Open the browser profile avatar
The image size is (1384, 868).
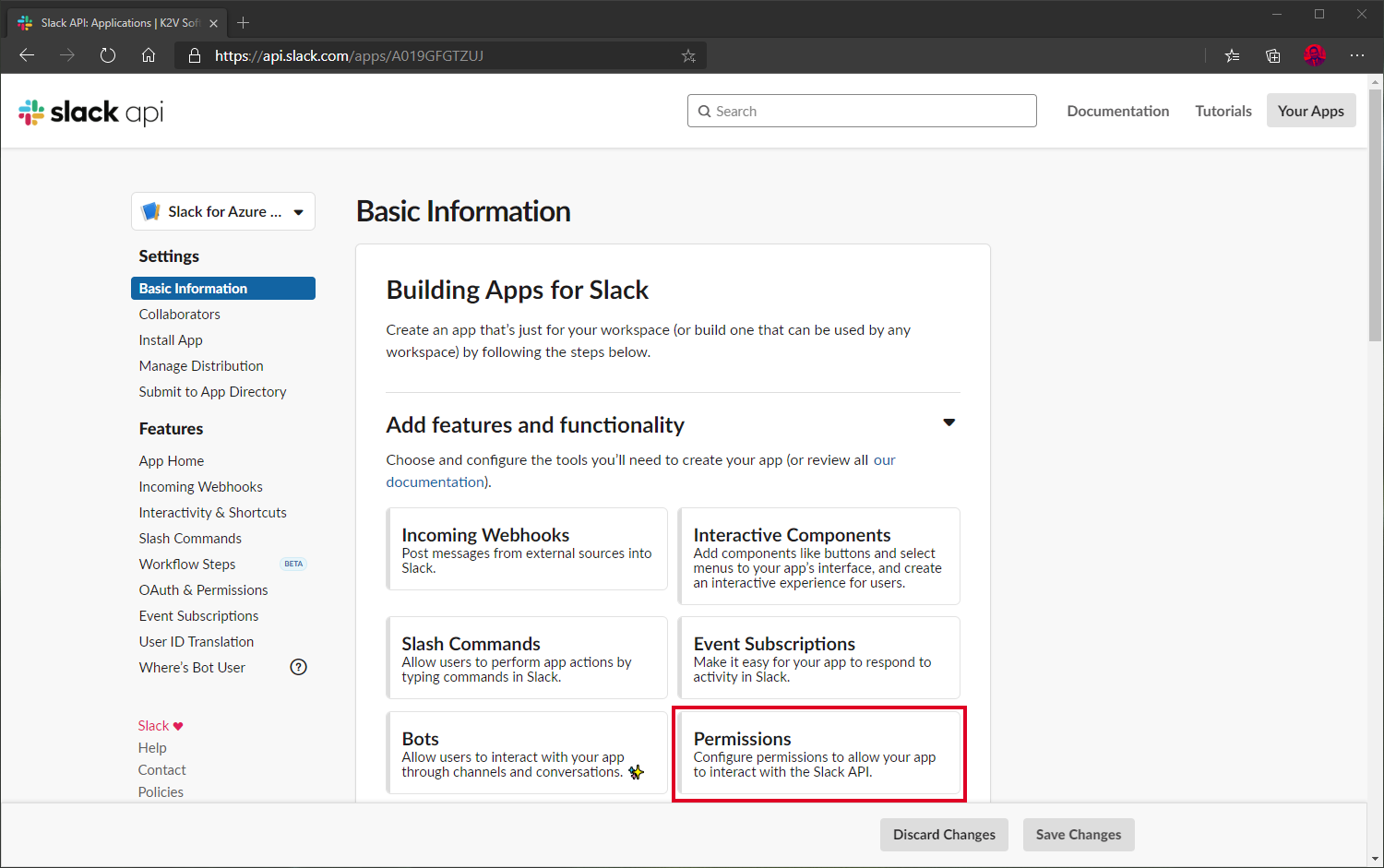1315,55
